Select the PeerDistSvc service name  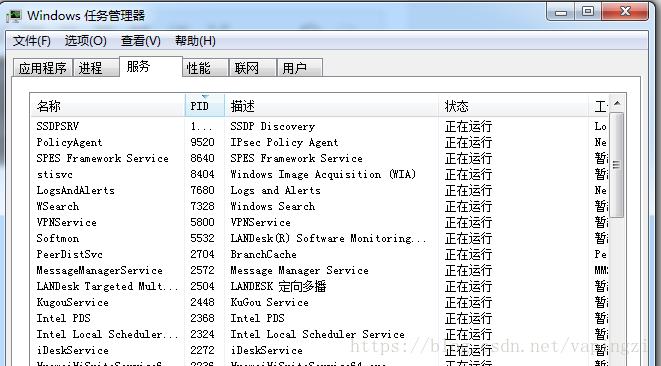[70, 255]
